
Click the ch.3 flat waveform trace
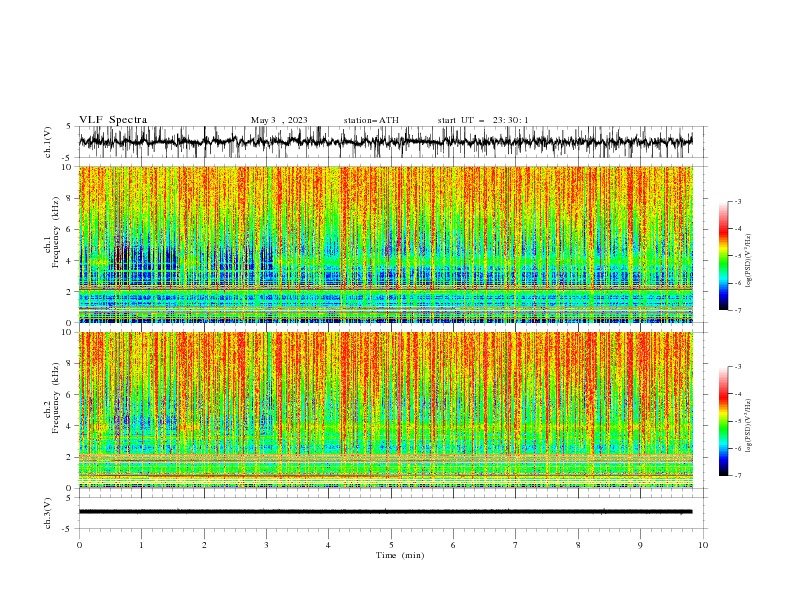[385, 512]
